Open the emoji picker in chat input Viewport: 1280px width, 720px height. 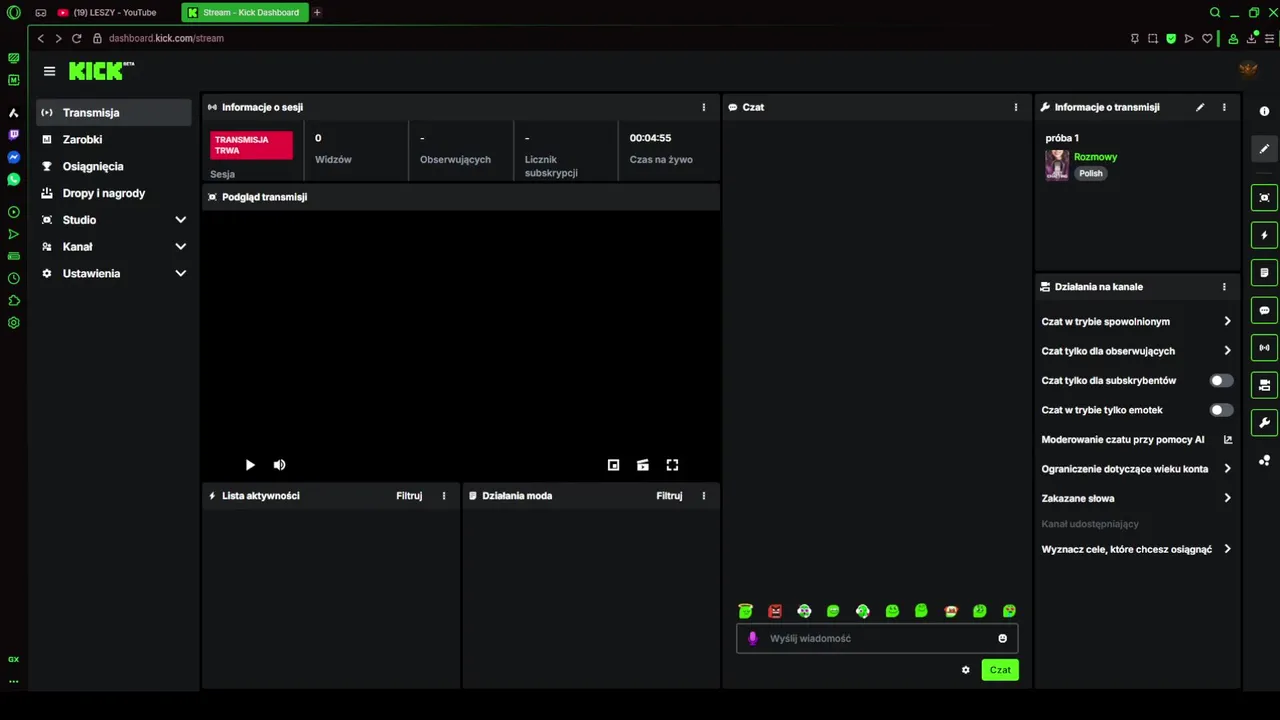(1002, 639)
